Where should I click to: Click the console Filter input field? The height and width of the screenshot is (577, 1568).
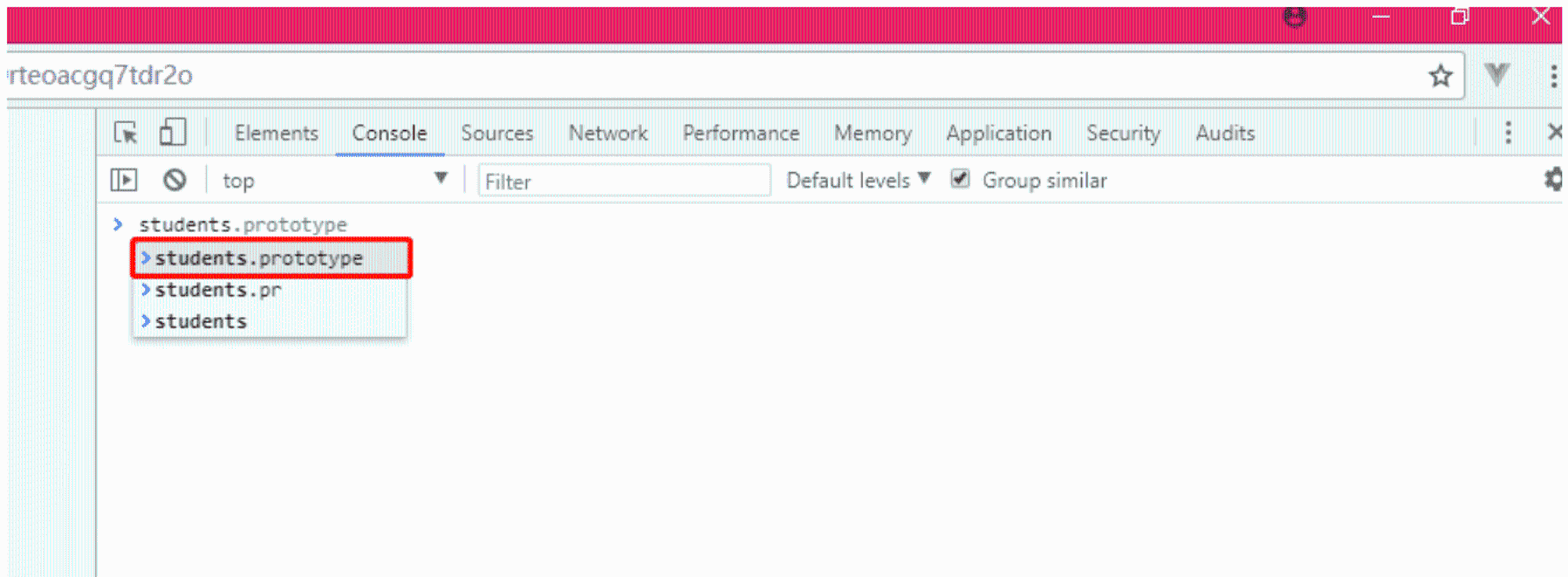pos(624,181)
